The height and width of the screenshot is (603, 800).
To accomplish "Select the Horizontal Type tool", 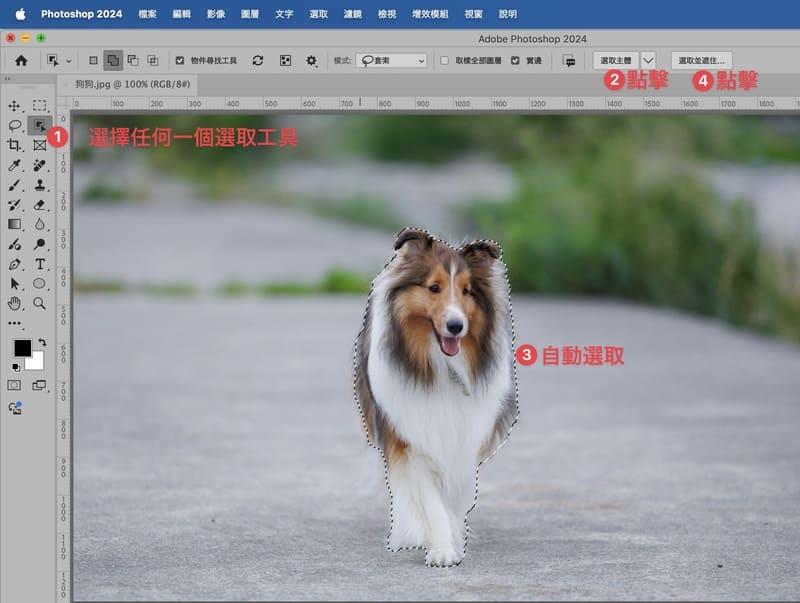I will tap(39, 264).
